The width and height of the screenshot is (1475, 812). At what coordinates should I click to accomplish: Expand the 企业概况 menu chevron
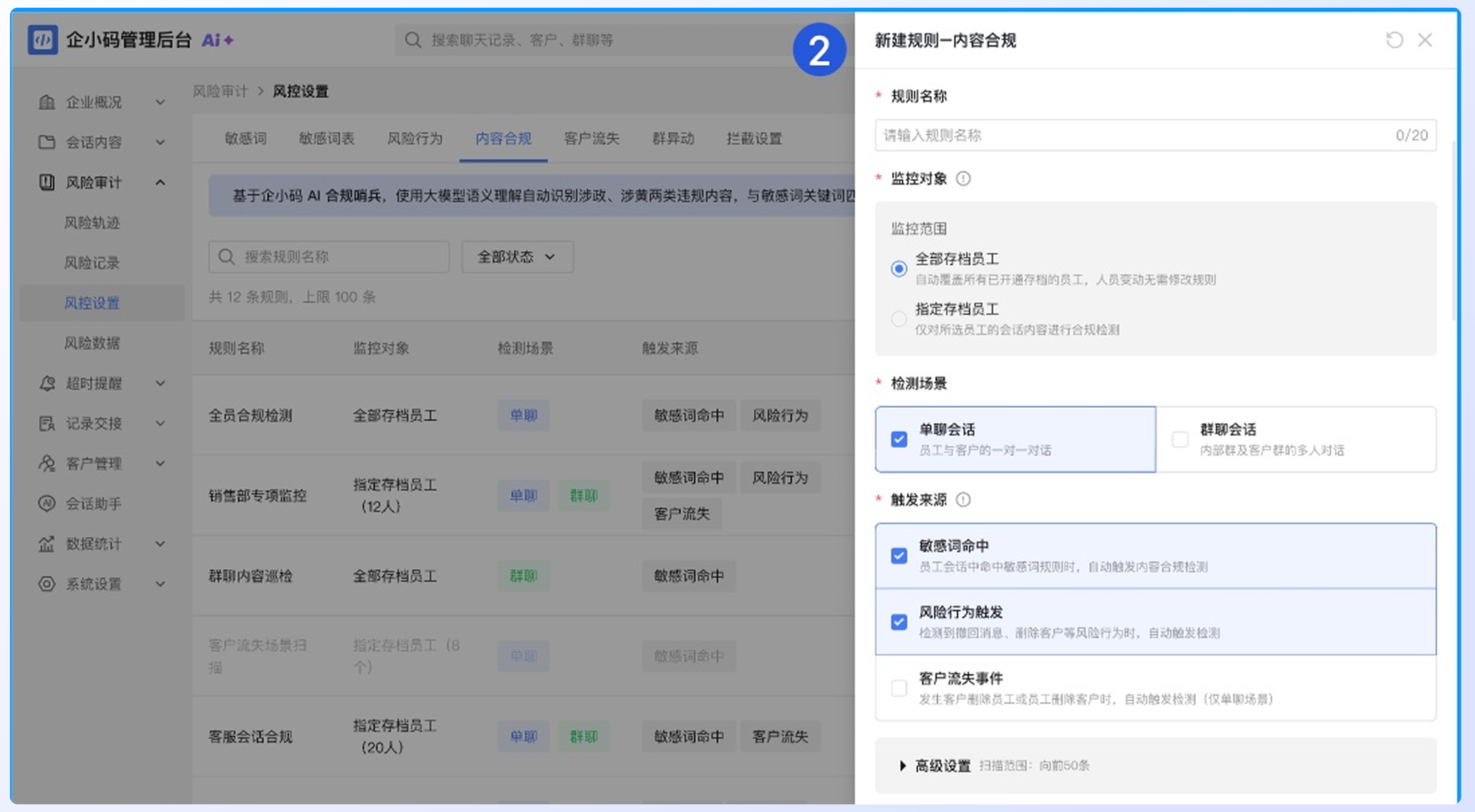click(x=160, y=103)
